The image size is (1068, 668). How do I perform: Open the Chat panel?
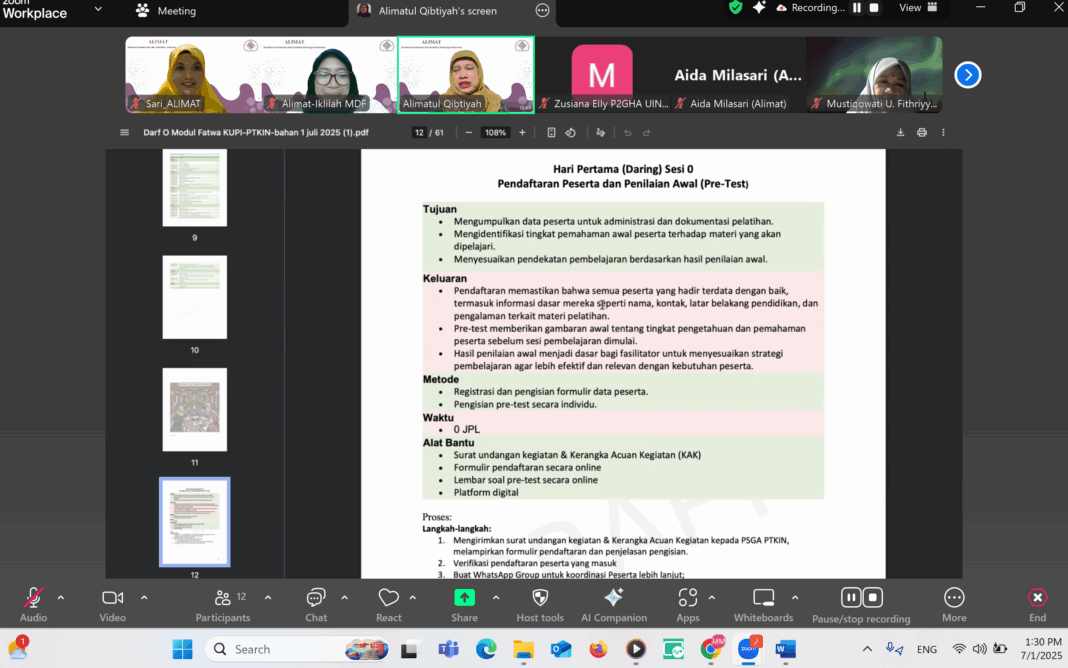click(316, 598)
